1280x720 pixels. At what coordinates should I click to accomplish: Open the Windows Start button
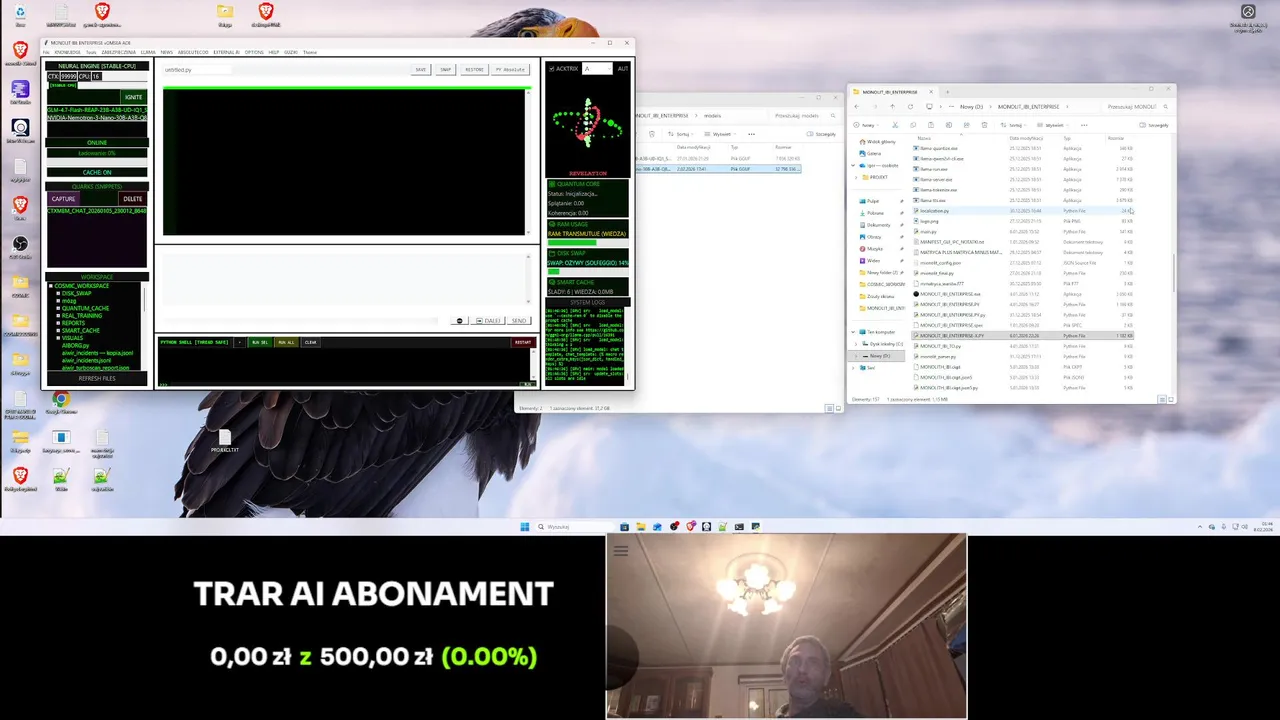(x=524, y=526)
